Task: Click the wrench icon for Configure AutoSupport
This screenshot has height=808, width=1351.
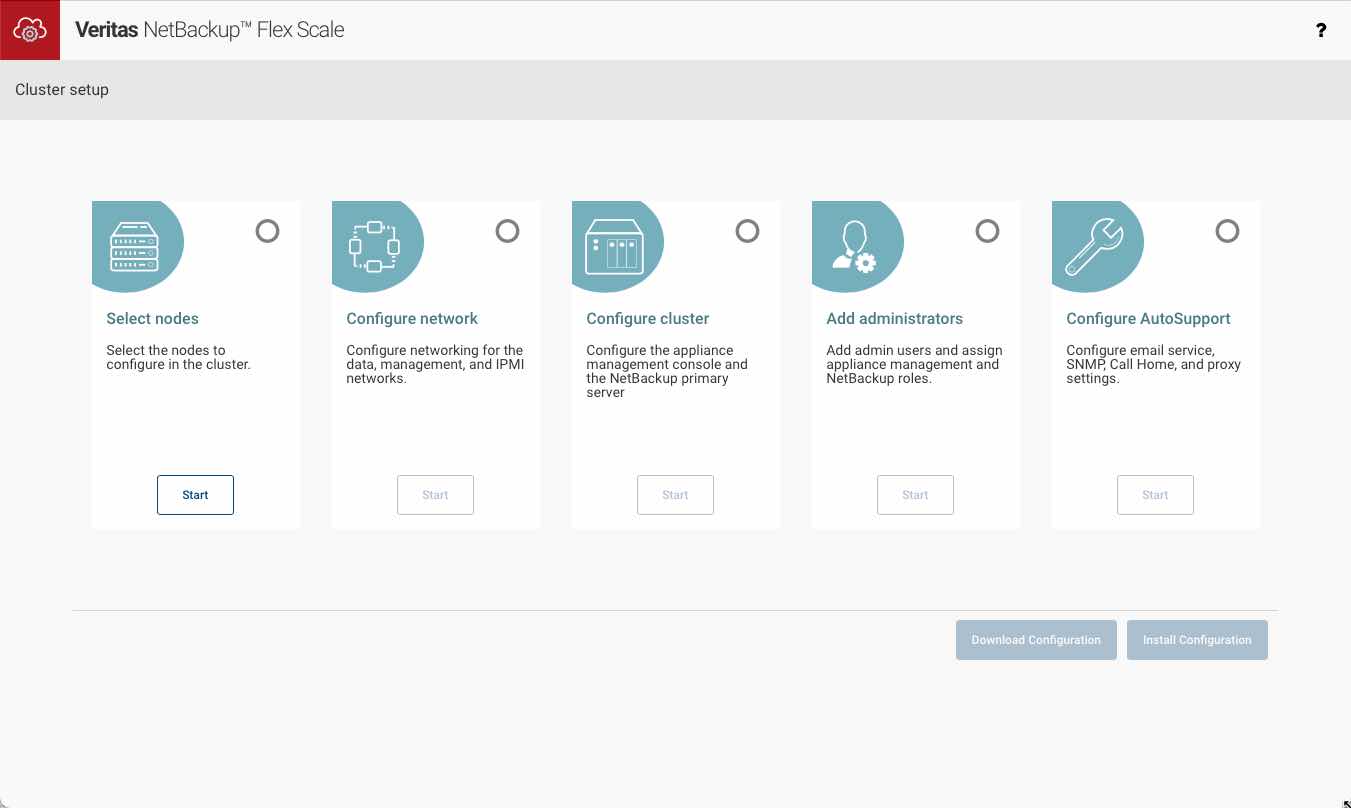Action: tap(1094, 247)
